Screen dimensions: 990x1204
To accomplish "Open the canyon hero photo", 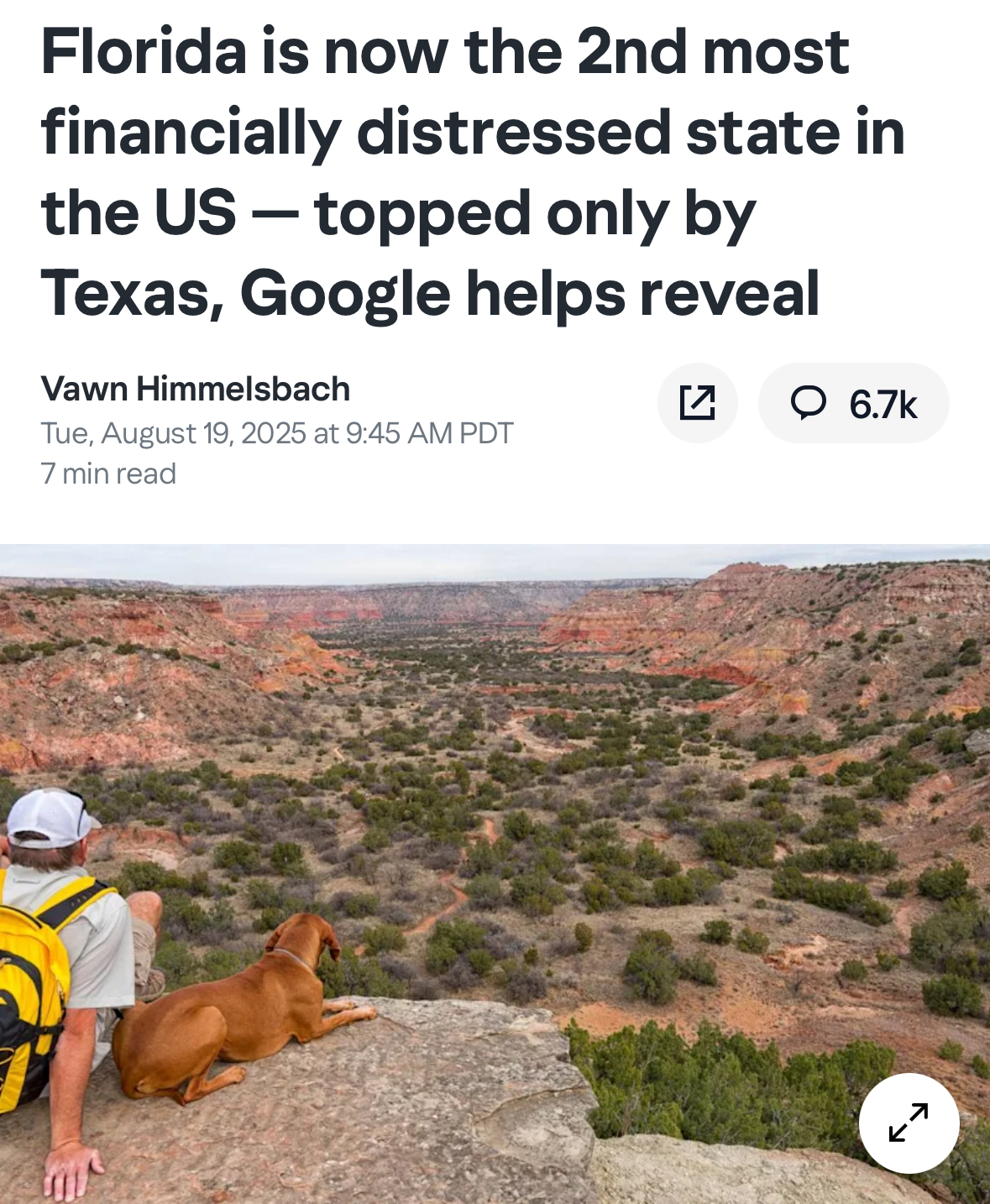I will pos(495,874).
